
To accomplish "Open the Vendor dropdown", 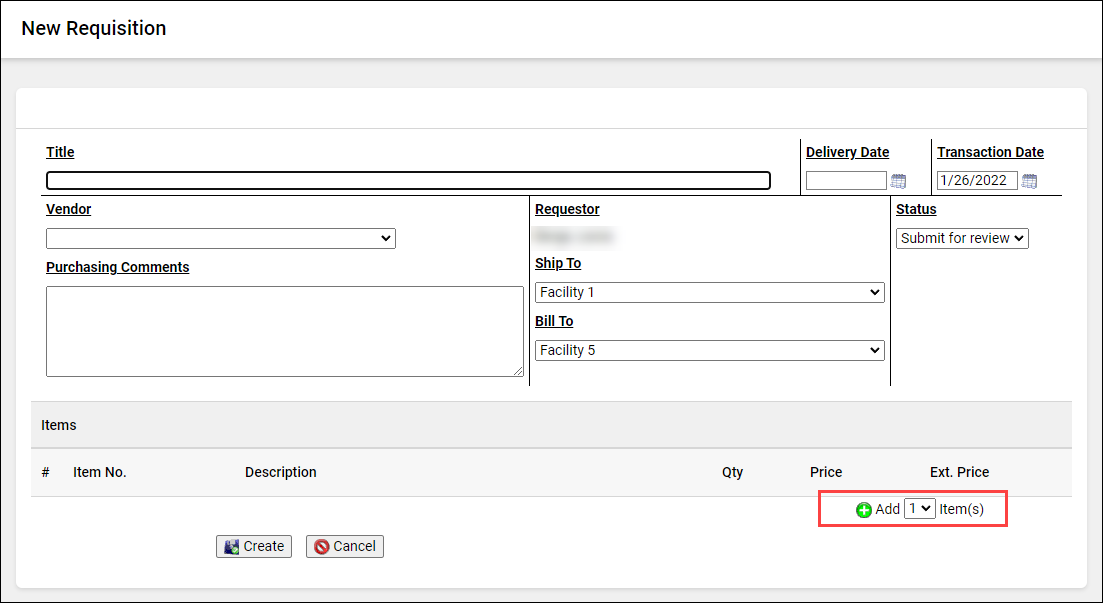I will (x=220, y=238).
